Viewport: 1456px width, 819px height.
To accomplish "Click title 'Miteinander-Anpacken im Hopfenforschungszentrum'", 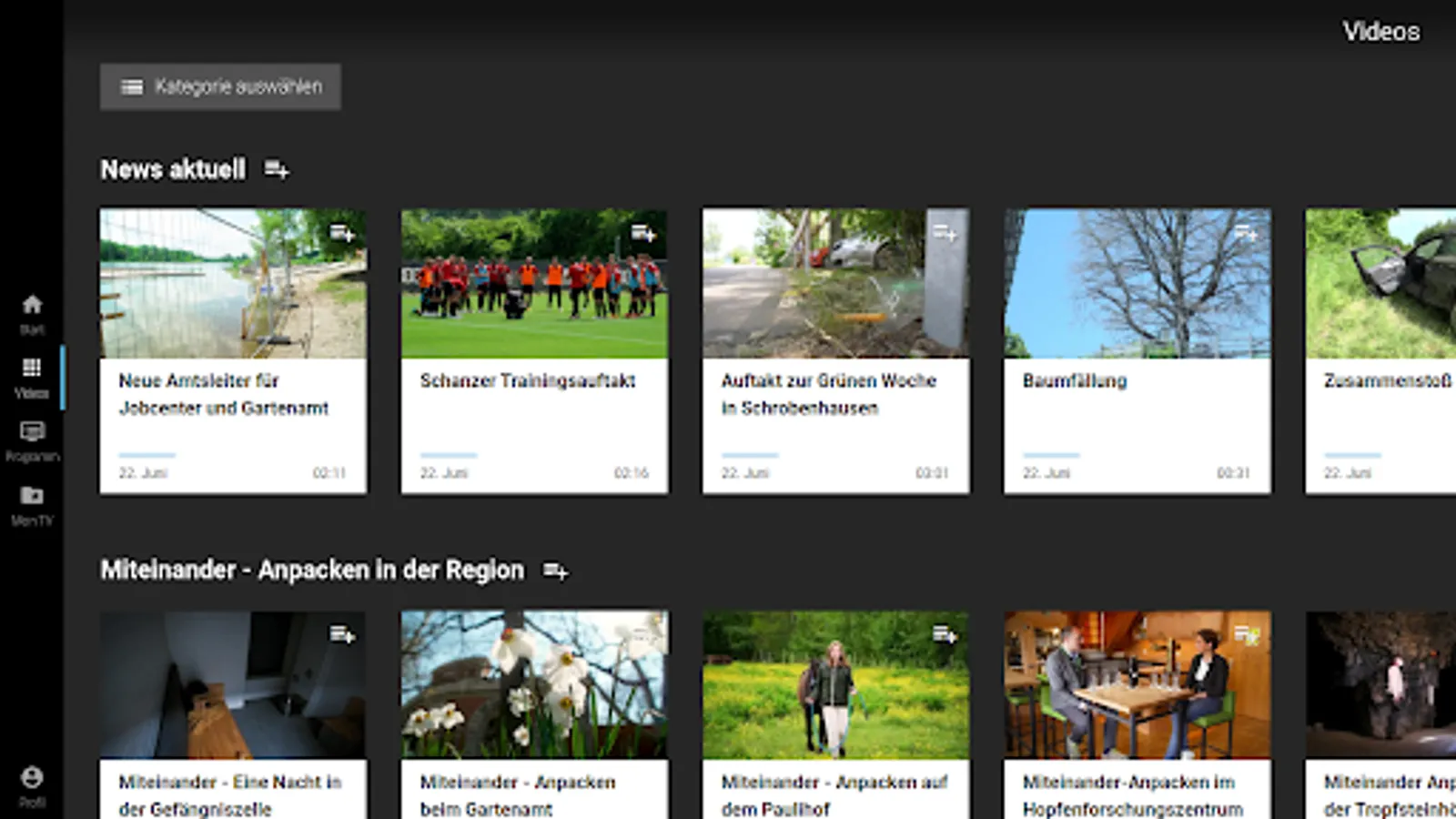I will pos(1133,795).
